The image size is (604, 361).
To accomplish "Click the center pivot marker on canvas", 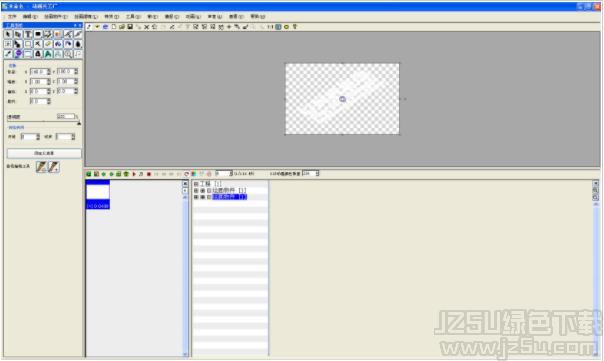I will 342,99.
